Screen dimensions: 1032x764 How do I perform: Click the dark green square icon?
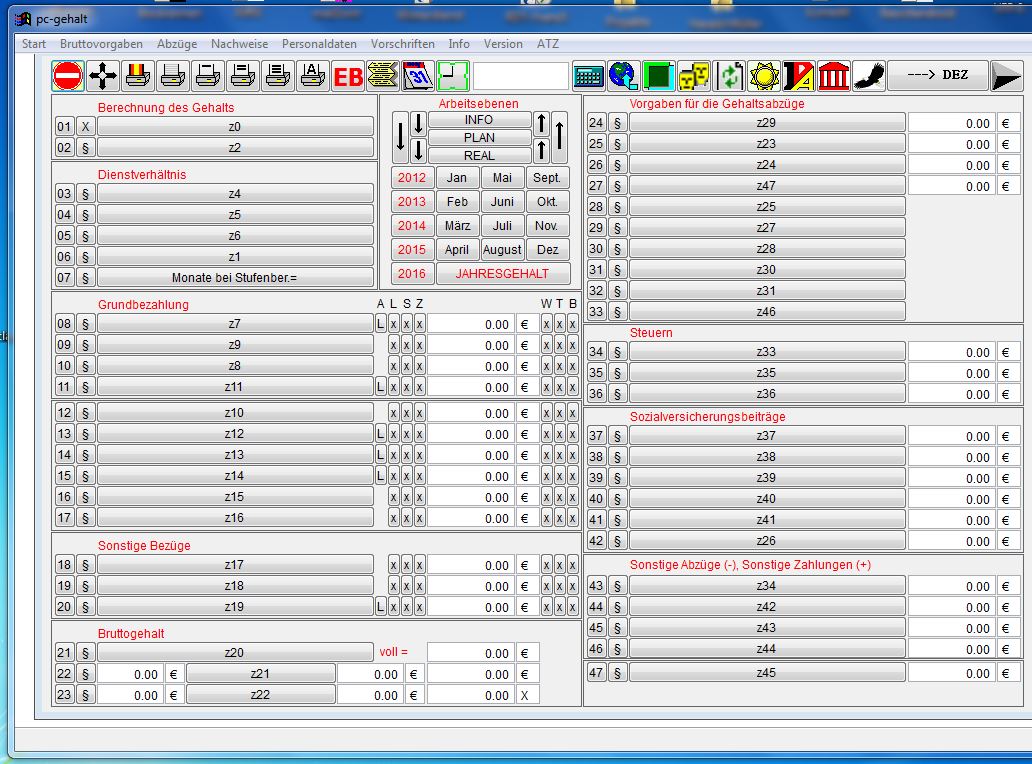(x=658, y=76)
